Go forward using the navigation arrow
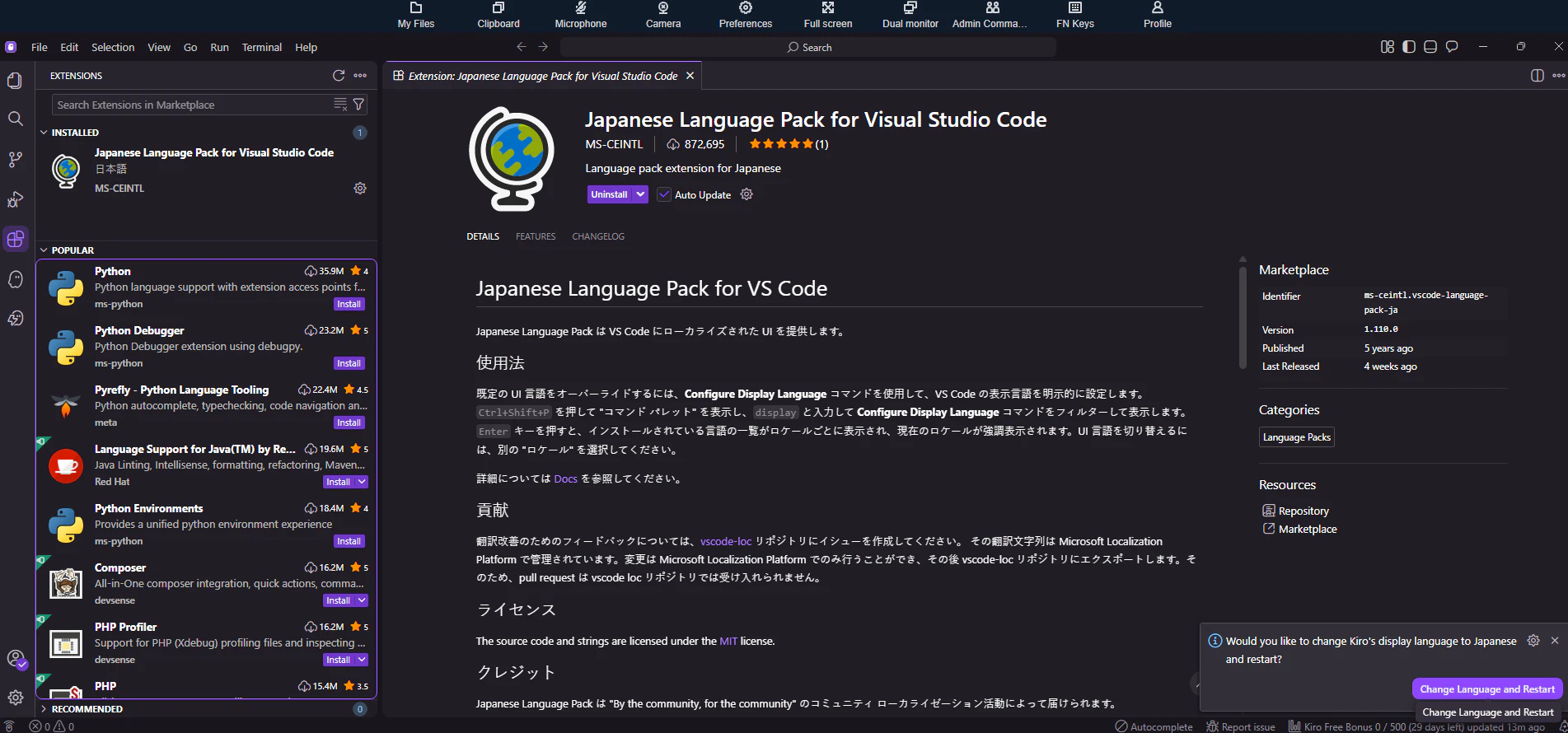The height and width of the screenshot is (733, 1568). (x=543, y=47)
